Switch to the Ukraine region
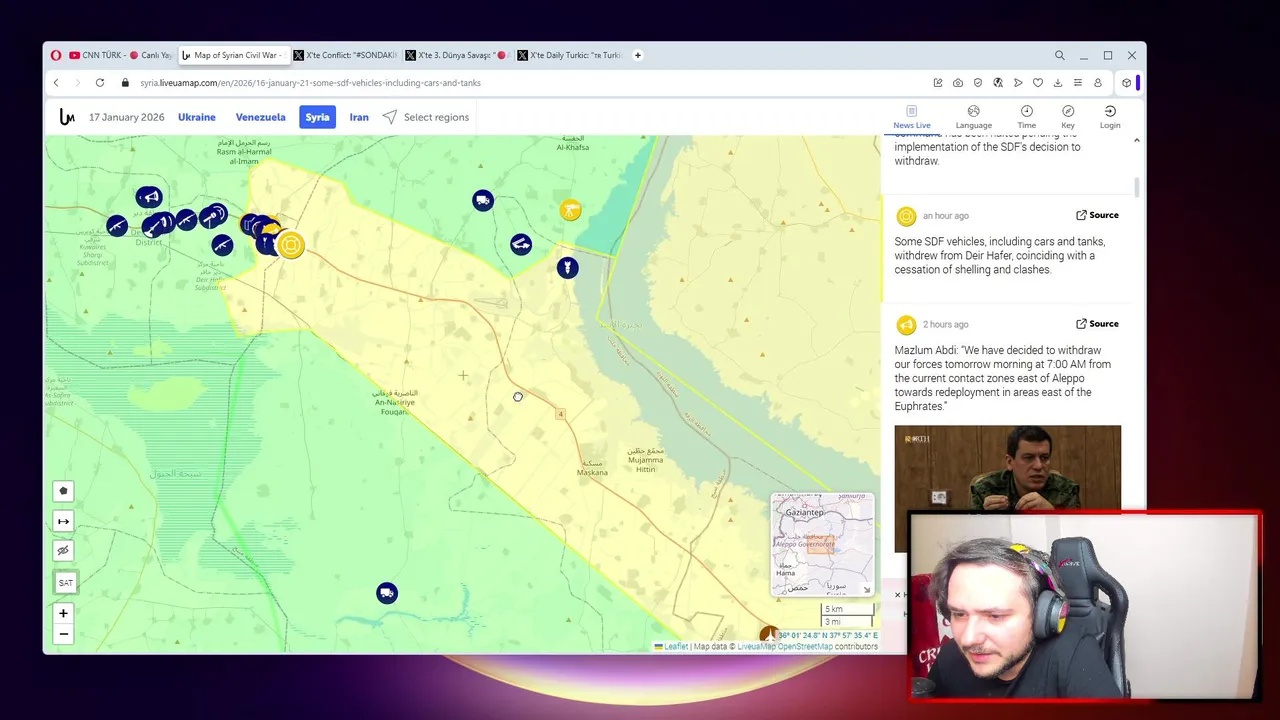 pos(197,117)
